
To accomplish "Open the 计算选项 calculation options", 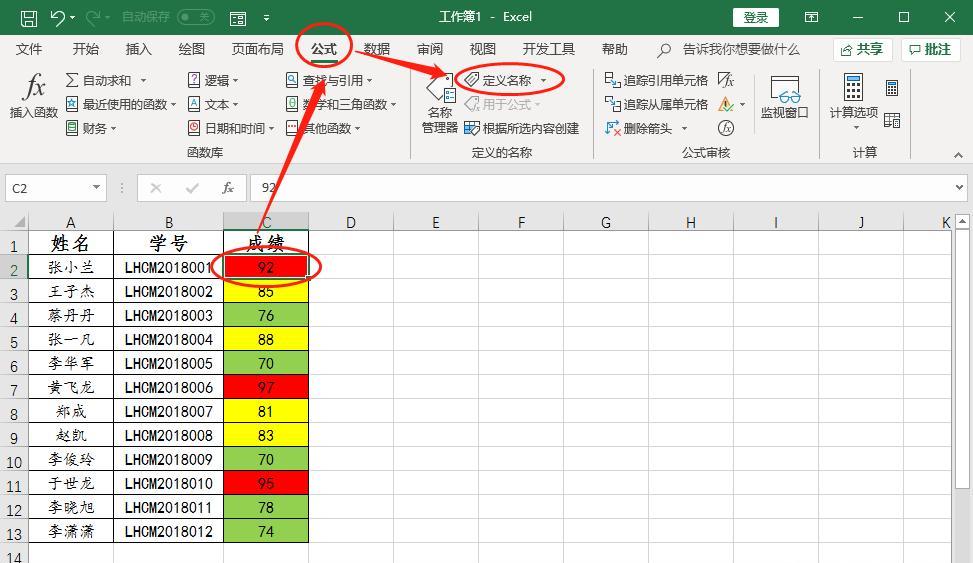I will (854, 102).
